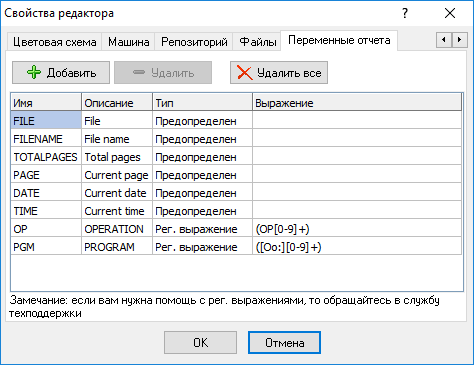Click the Выражение column header
Viewport: 474px width, 365px height.
(357, 103)
